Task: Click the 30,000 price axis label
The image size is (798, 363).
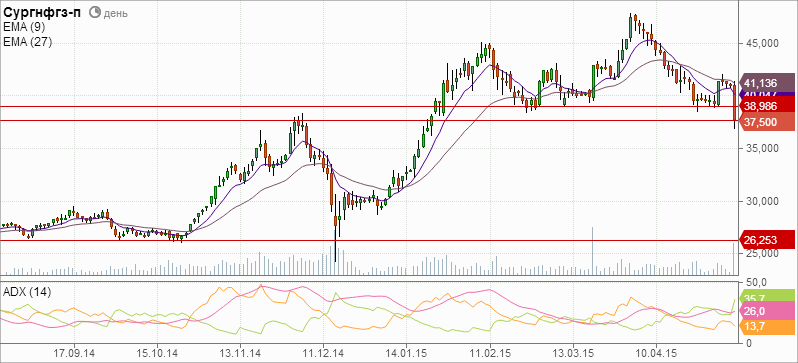Action: (761, 201)
